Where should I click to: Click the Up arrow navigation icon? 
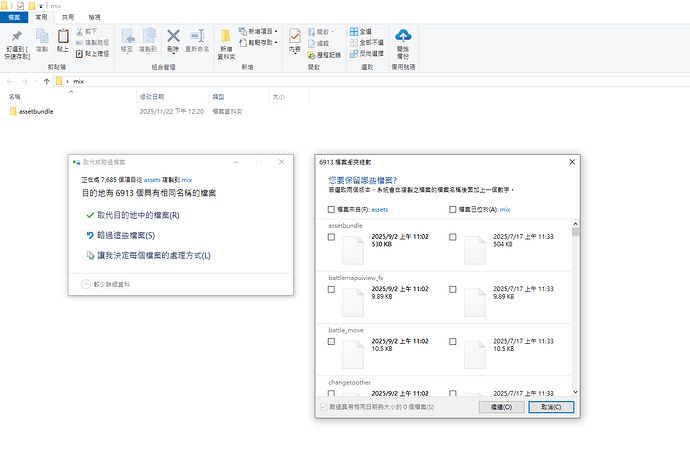45,80
